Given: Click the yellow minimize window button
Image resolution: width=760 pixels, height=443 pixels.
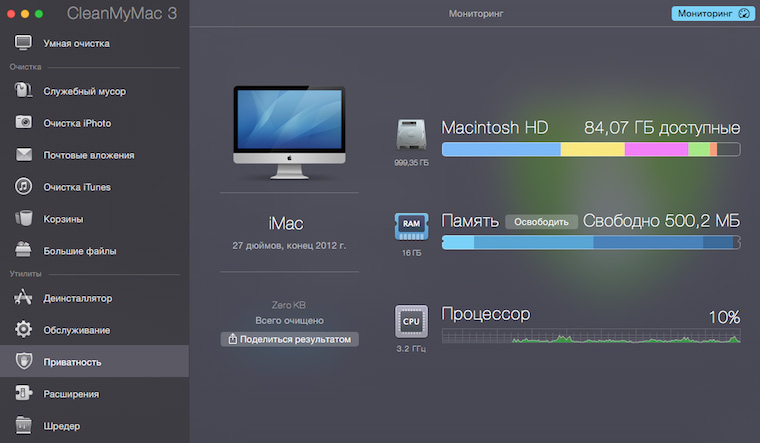Looking at the screenshot, I should [25, 14].
